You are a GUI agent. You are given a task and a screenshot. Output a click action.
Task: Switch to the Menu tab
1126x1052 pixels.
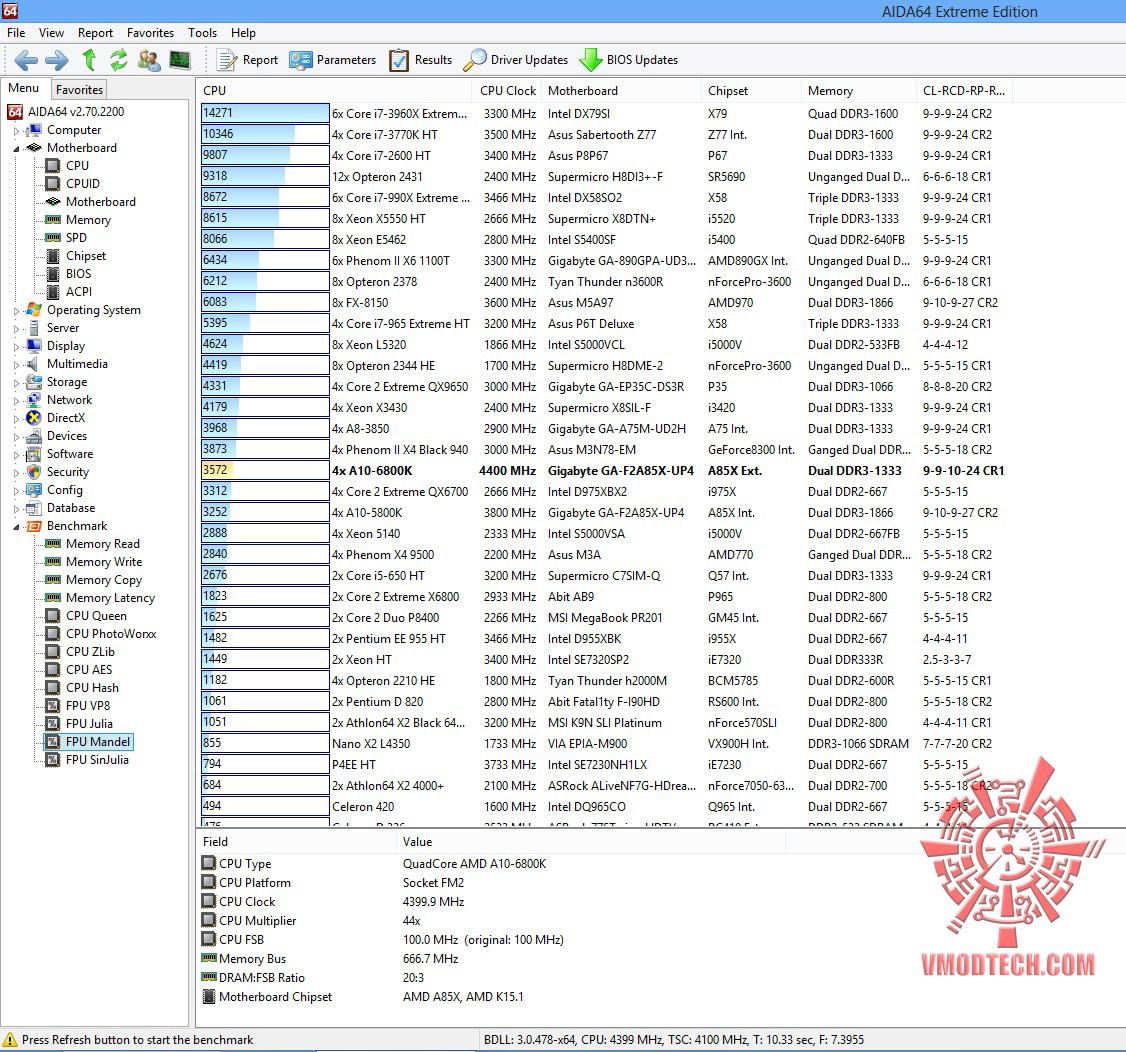coord(24,88)
